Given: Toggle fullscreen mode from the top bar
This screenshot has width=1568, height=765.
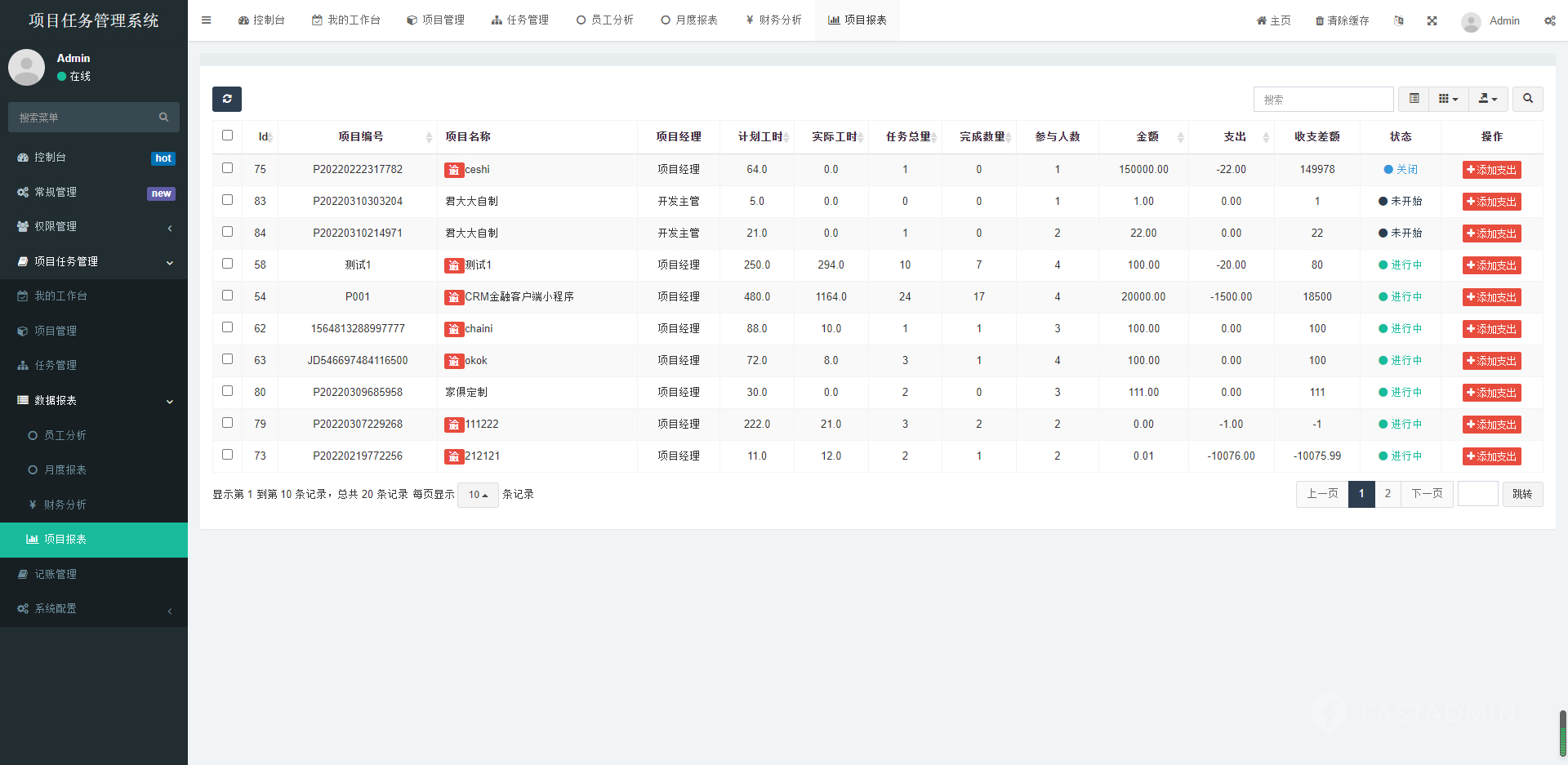Looking at the screenshot, I should click(1432, 20).
